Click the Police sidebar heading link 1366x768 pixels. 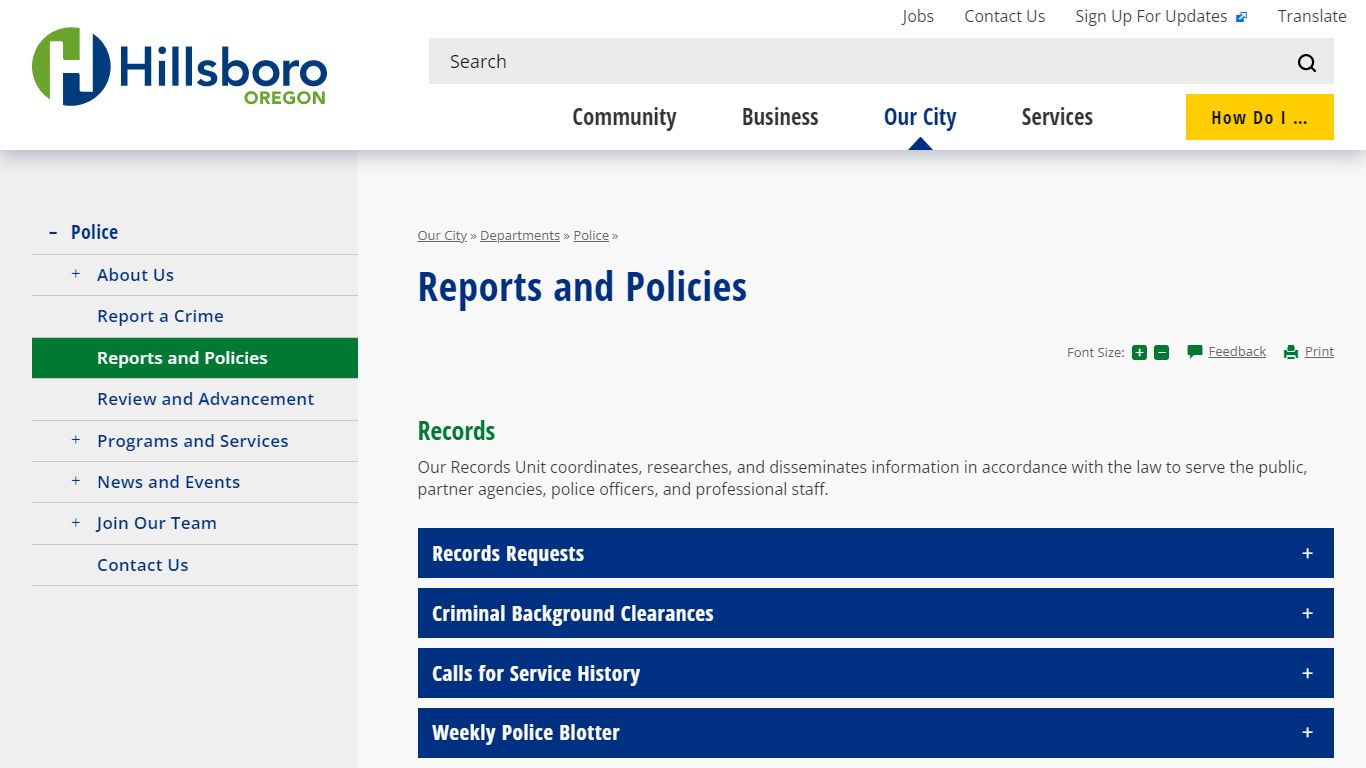[94, 232]
